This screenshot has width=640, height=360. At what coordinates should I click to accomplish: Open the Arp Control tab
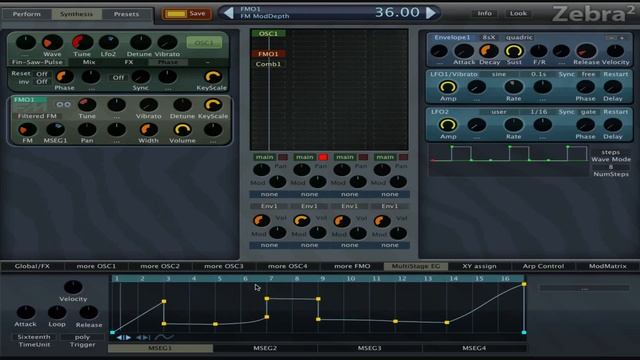point(543,266)
